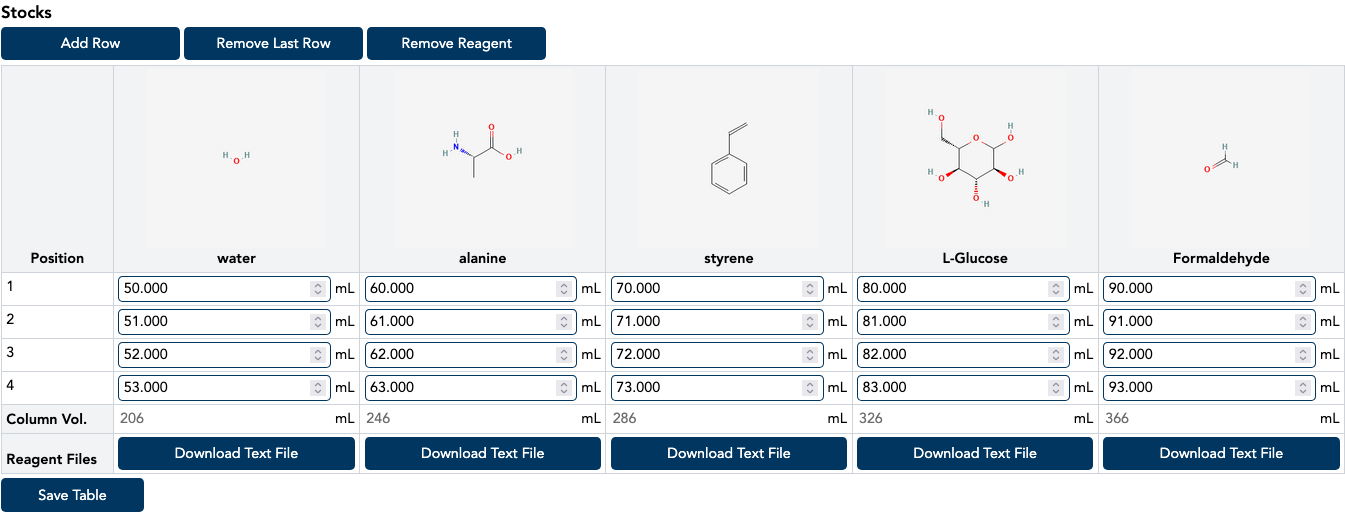
Task: Download text file for Formaldehyde
Action: [x=1221, y=453]
